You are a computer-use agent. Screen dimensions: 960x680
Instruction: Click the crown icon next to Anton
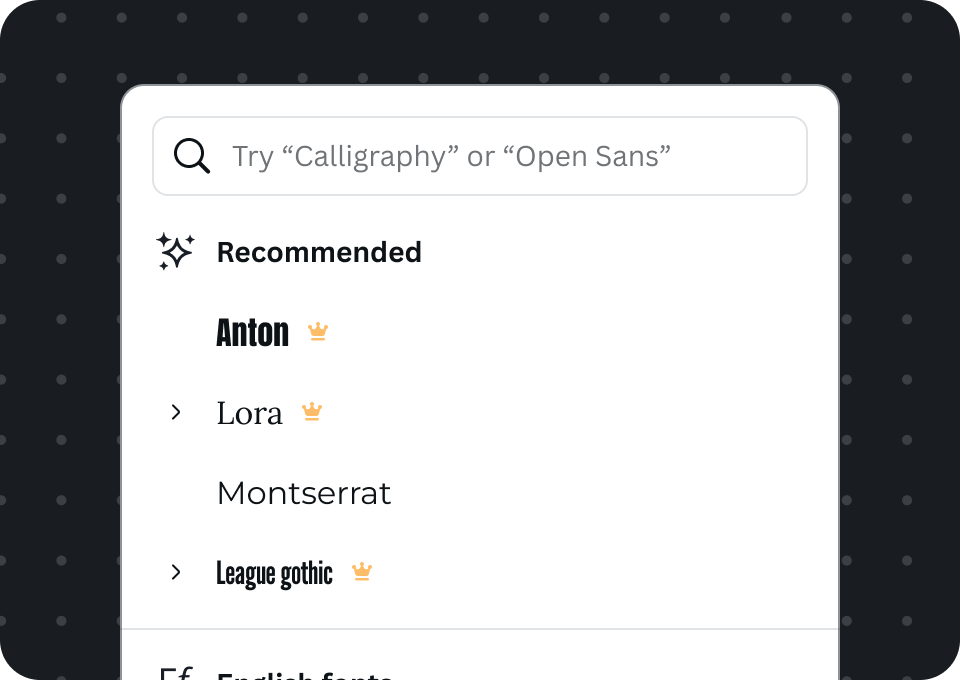(318, 332)
